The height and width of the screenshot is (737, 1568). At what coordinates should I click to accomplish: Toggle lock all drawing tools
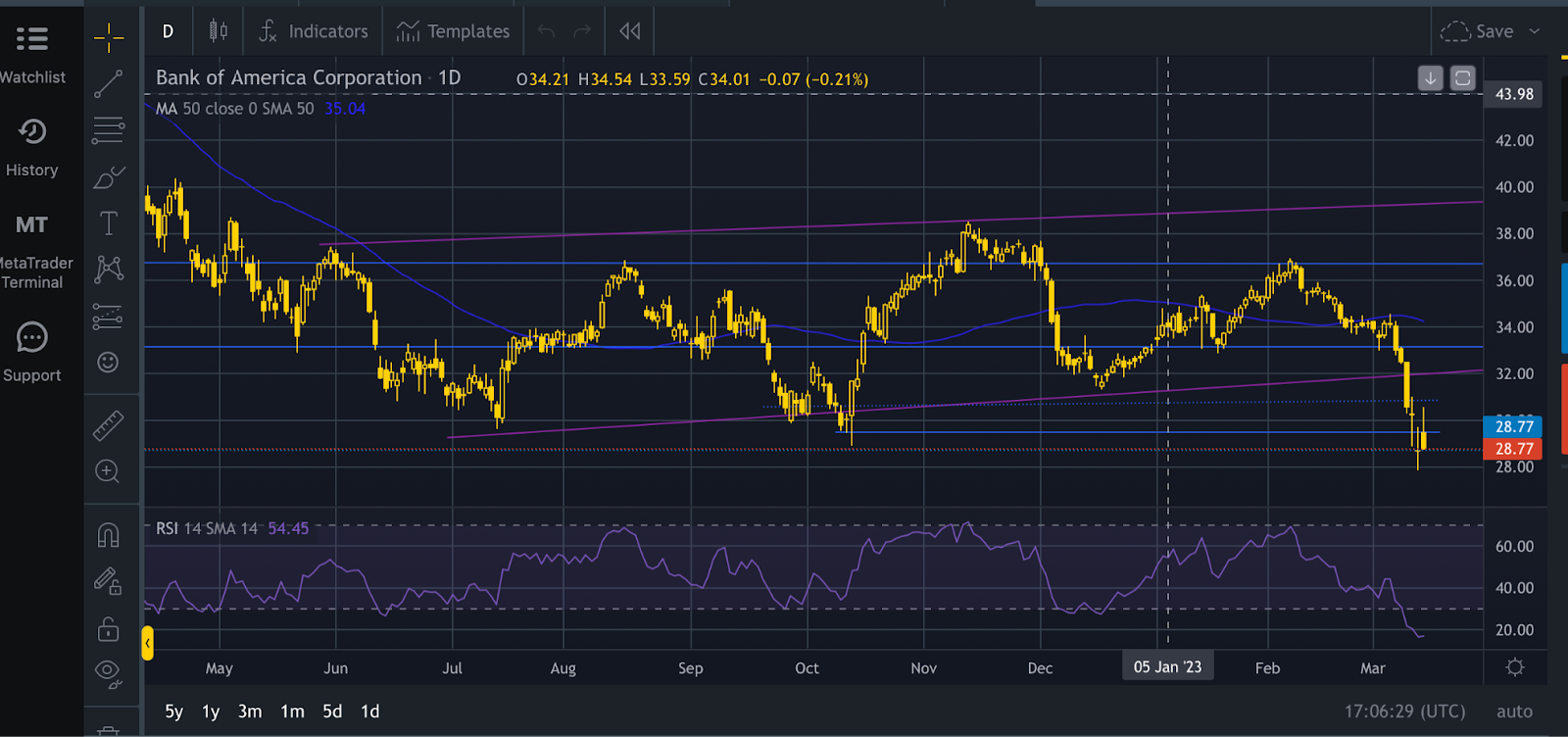point(109,628)
